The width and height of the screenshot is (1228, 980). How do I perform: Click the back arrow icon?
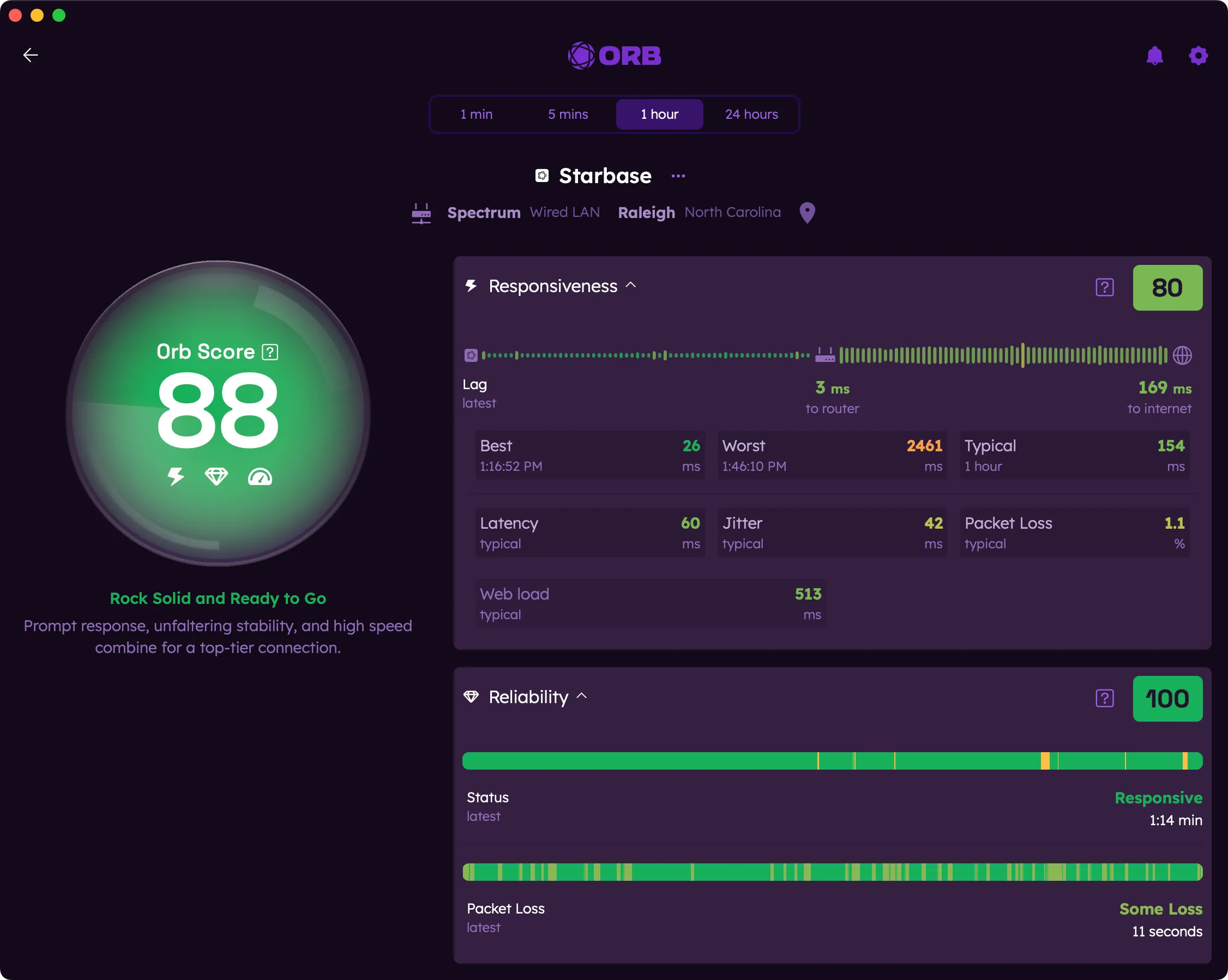point(30,55)
